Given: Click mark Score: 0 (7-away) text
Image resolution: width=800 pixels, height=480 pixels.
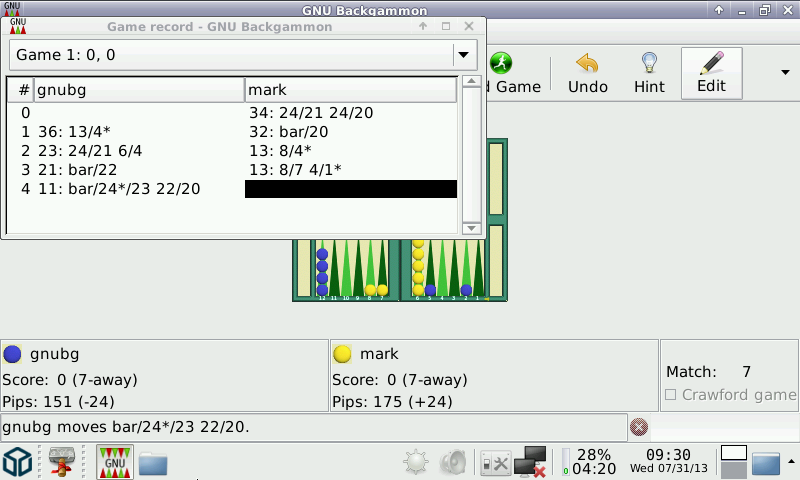Looking at the screenshot, I should click(400, 380).
